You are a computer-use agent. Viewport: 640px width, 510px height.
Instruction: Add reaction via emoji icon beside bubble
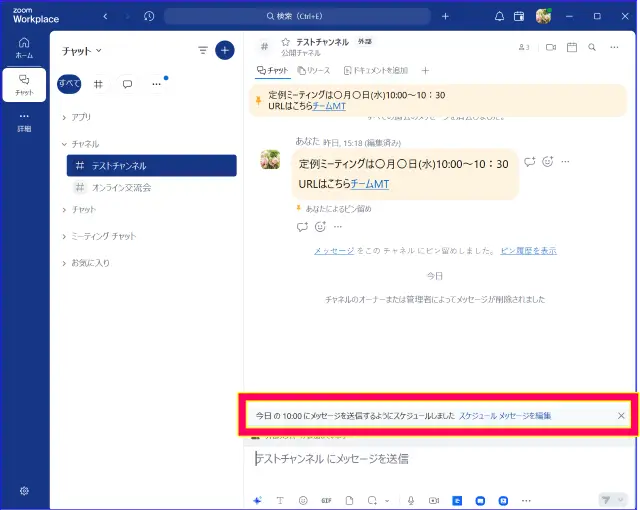coord(547,162)
